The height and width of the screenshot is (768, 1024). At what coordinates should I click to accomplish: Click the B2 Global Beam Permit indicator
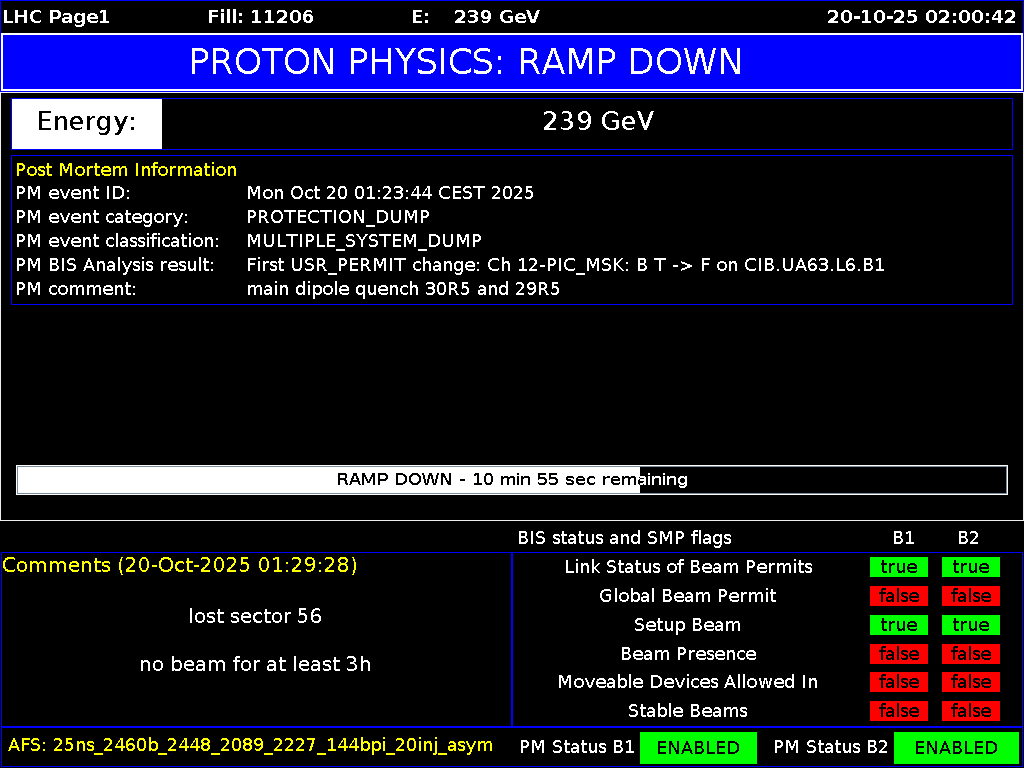968,595
